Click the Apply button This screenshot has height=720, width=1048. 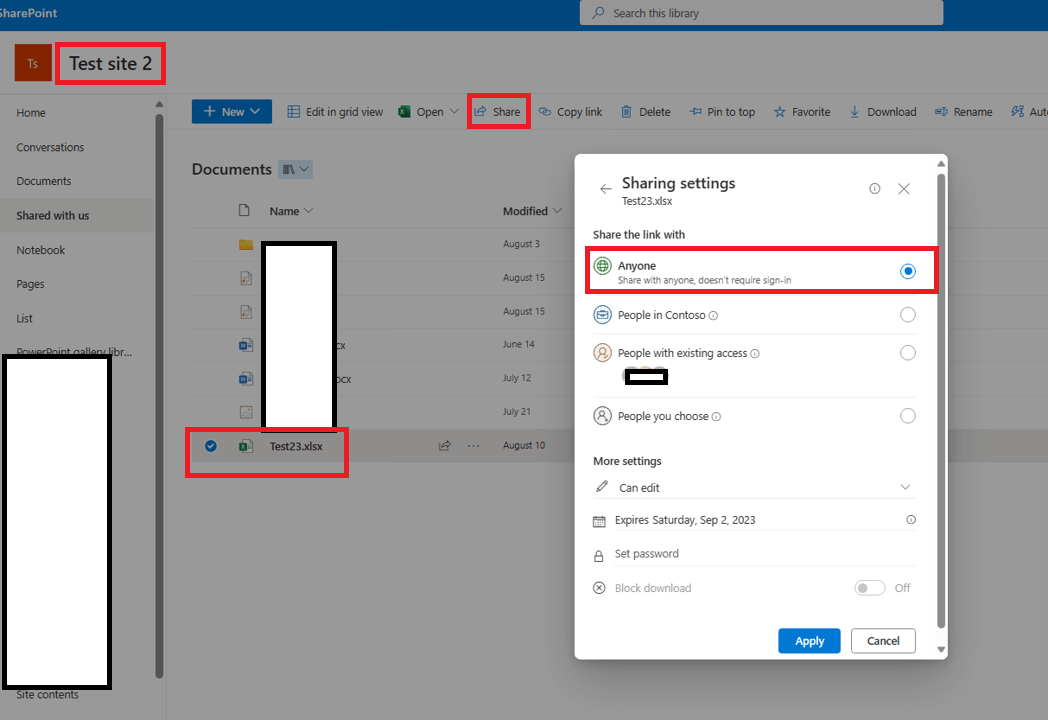[809, 640]
